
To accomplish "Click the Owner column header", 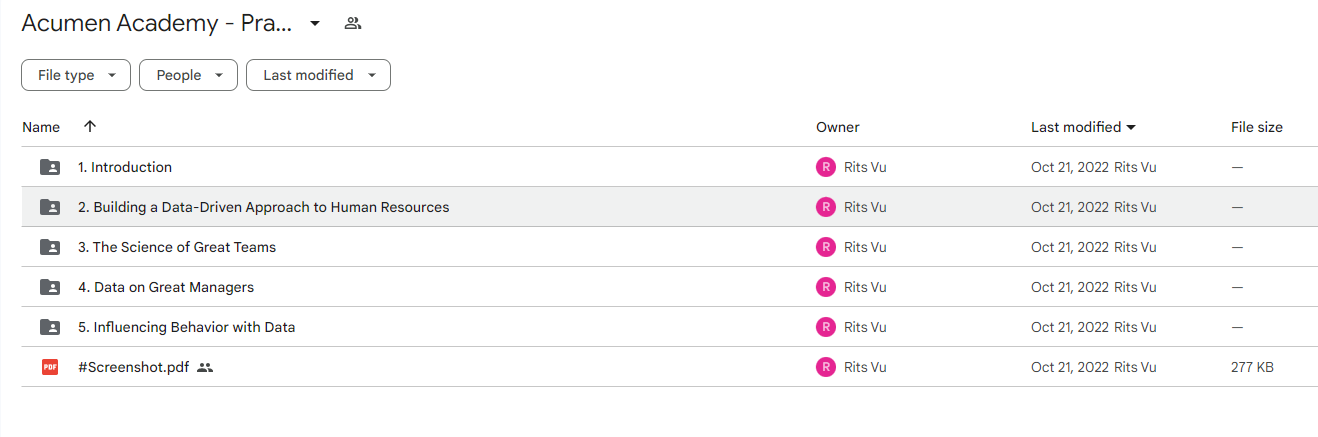I will (838, 127).
